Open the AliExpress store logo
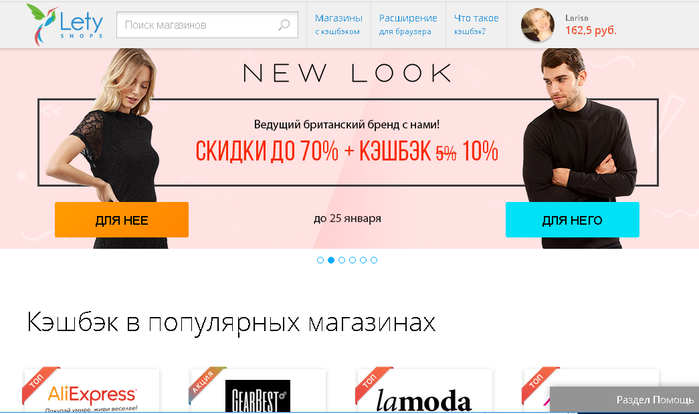This screenshot has height=414, width=699. [92, 396]
